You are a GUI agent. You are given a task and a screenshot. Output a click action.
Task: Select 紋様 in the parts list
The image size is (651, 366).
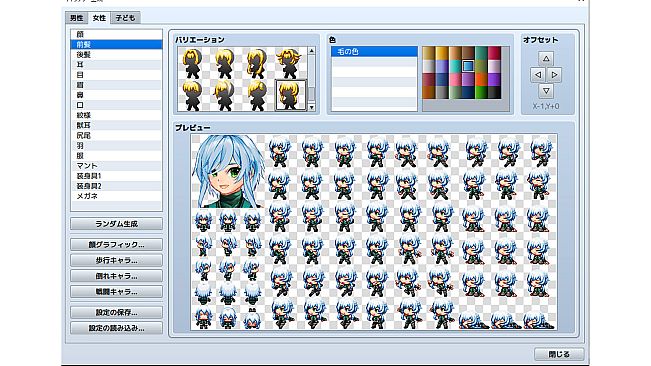(x=116, y=115)
